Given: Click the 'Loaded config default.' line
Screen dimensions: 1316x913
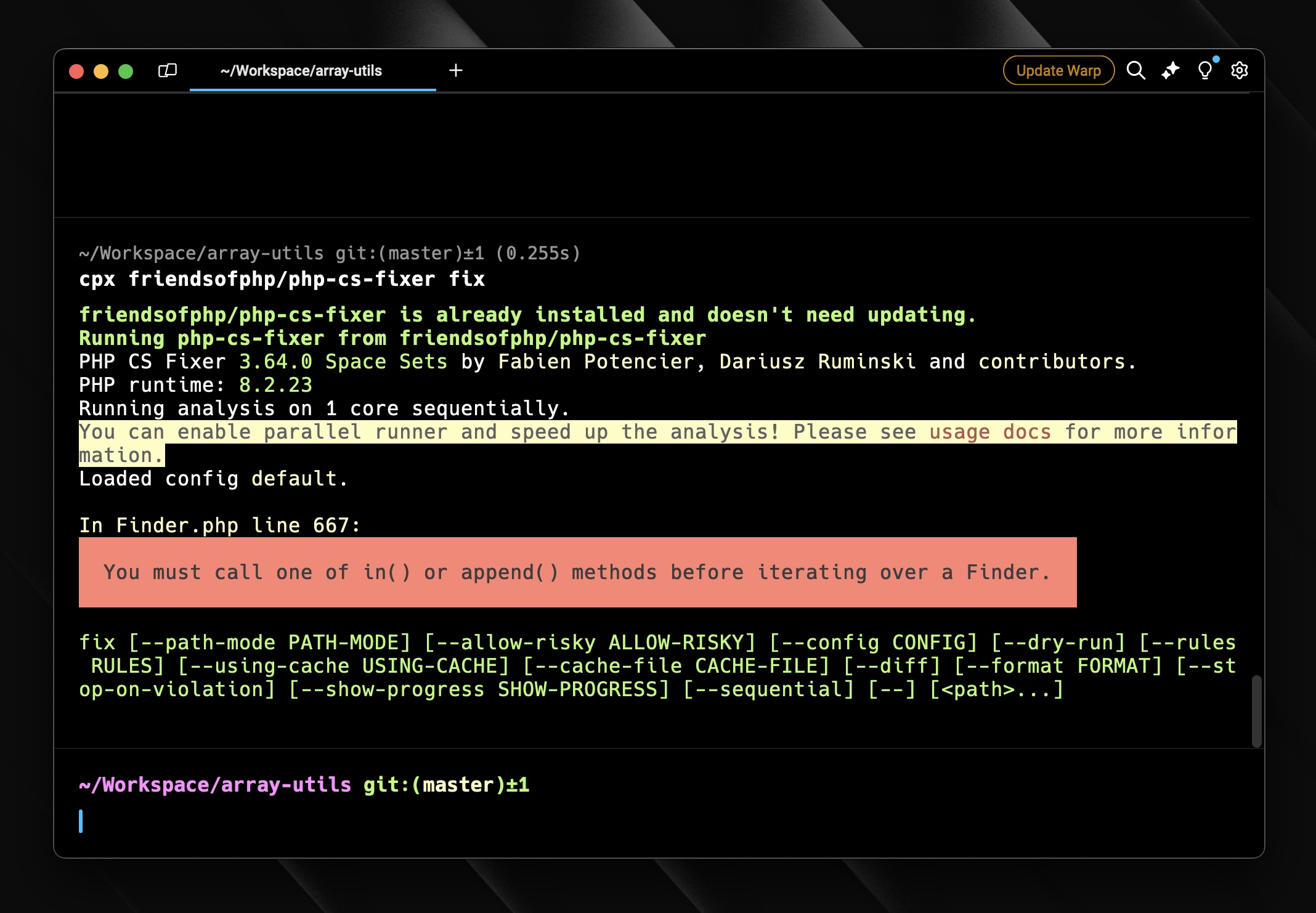Looking at the screenshot, I should (213, 479).
